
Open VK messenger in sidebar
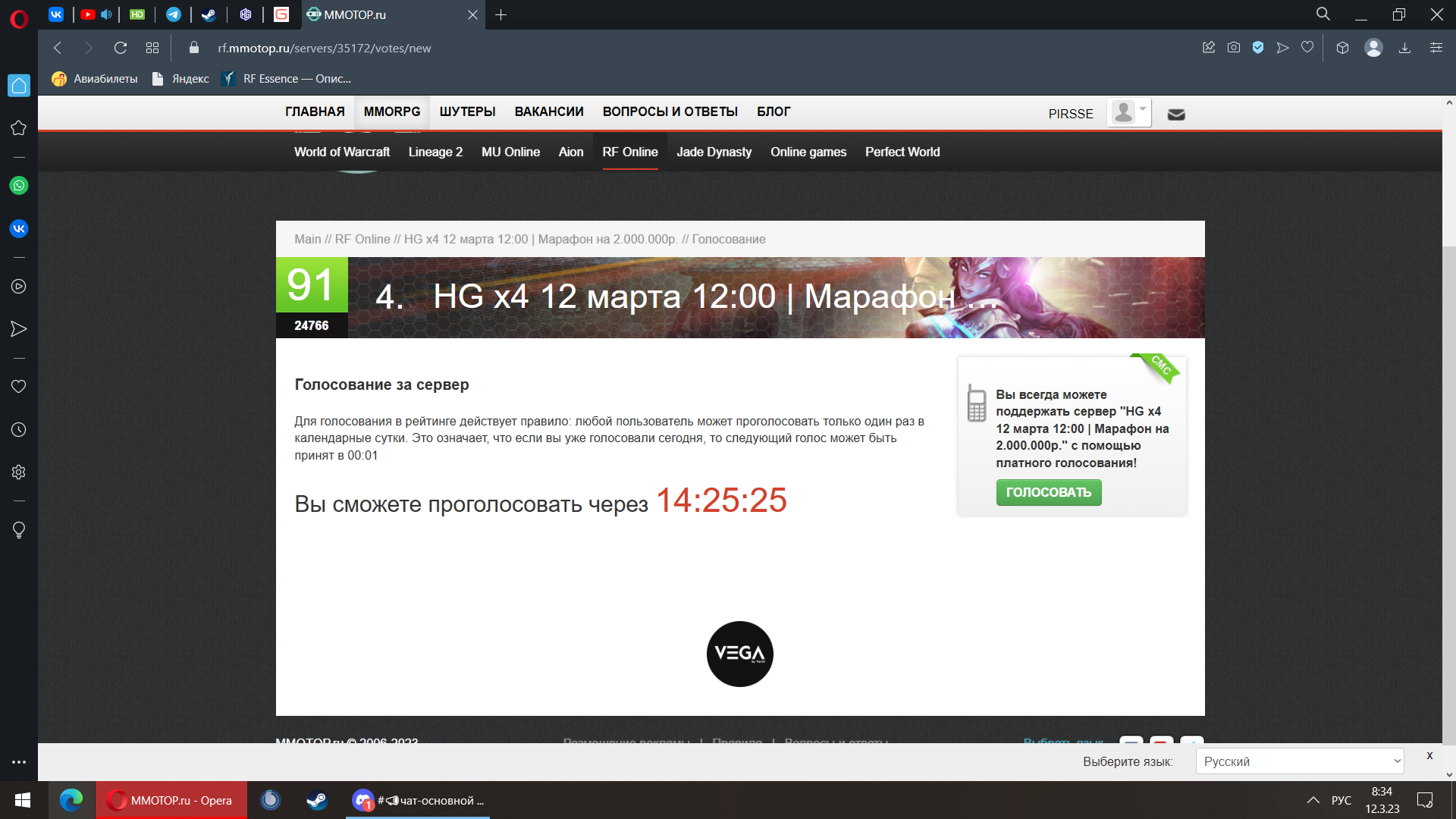click(x=19, y=228)
